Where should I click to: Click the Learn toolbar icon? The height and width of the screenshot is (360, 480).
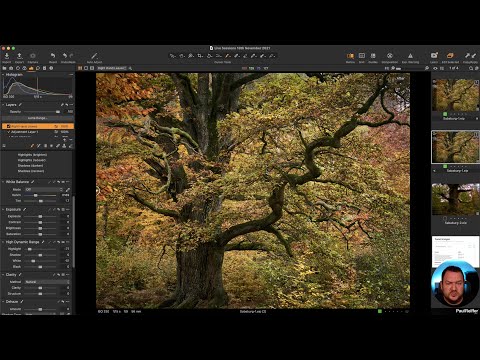(x=434, y=56)
